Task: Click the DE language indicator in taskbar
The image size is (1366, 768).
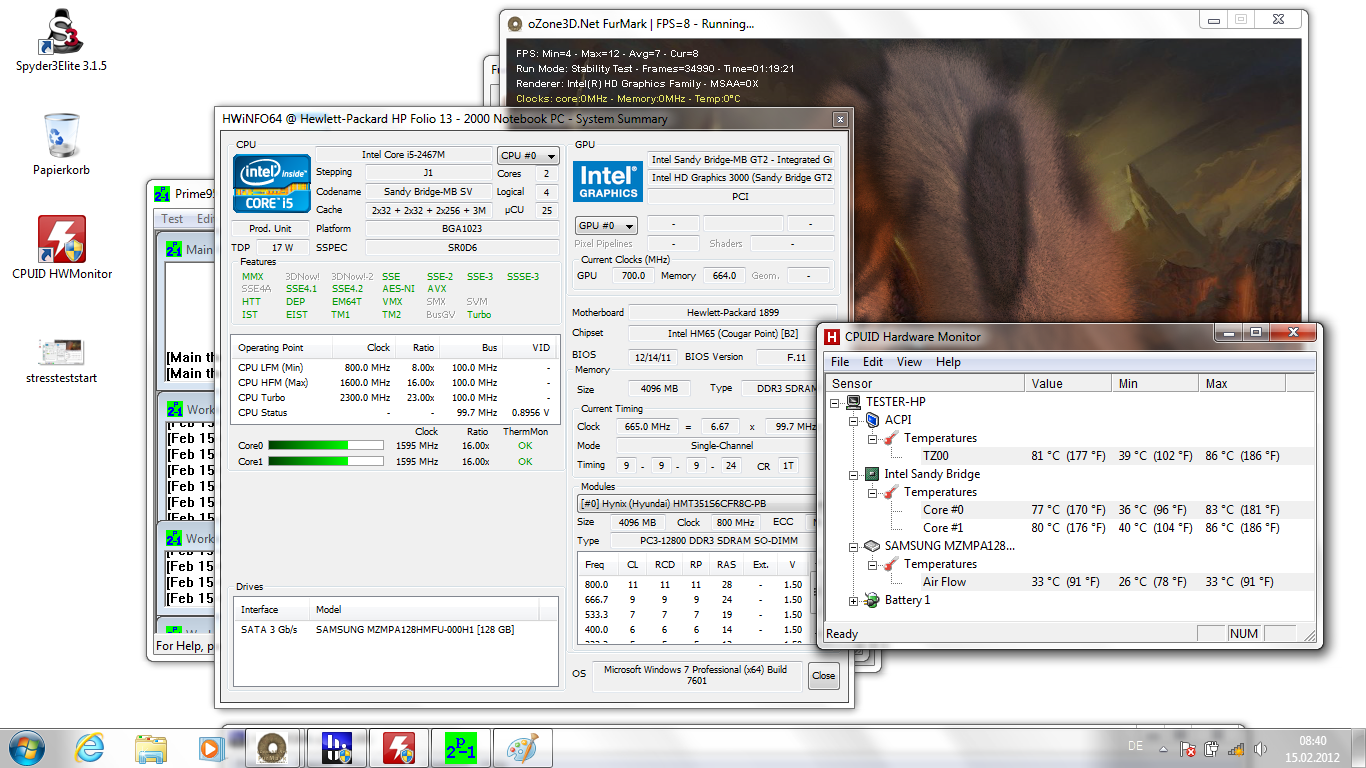Action: pyautogui.click(x=1135, y=747)
